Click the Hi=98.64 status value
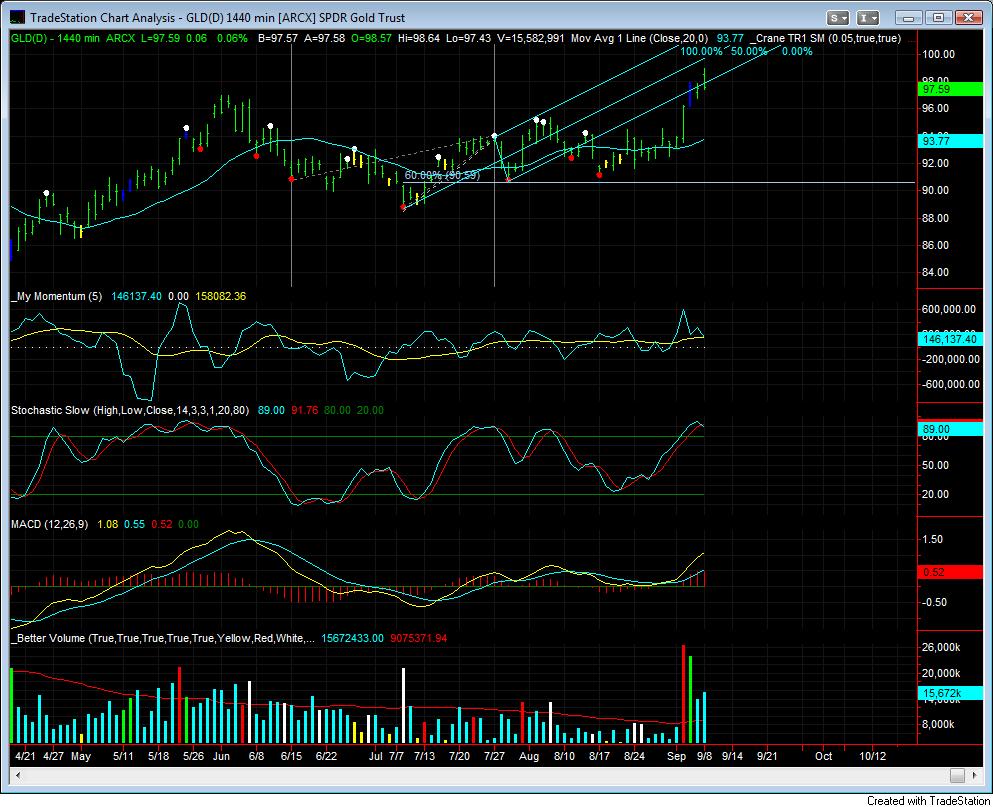The image size is (993, 807). (419, 38)
